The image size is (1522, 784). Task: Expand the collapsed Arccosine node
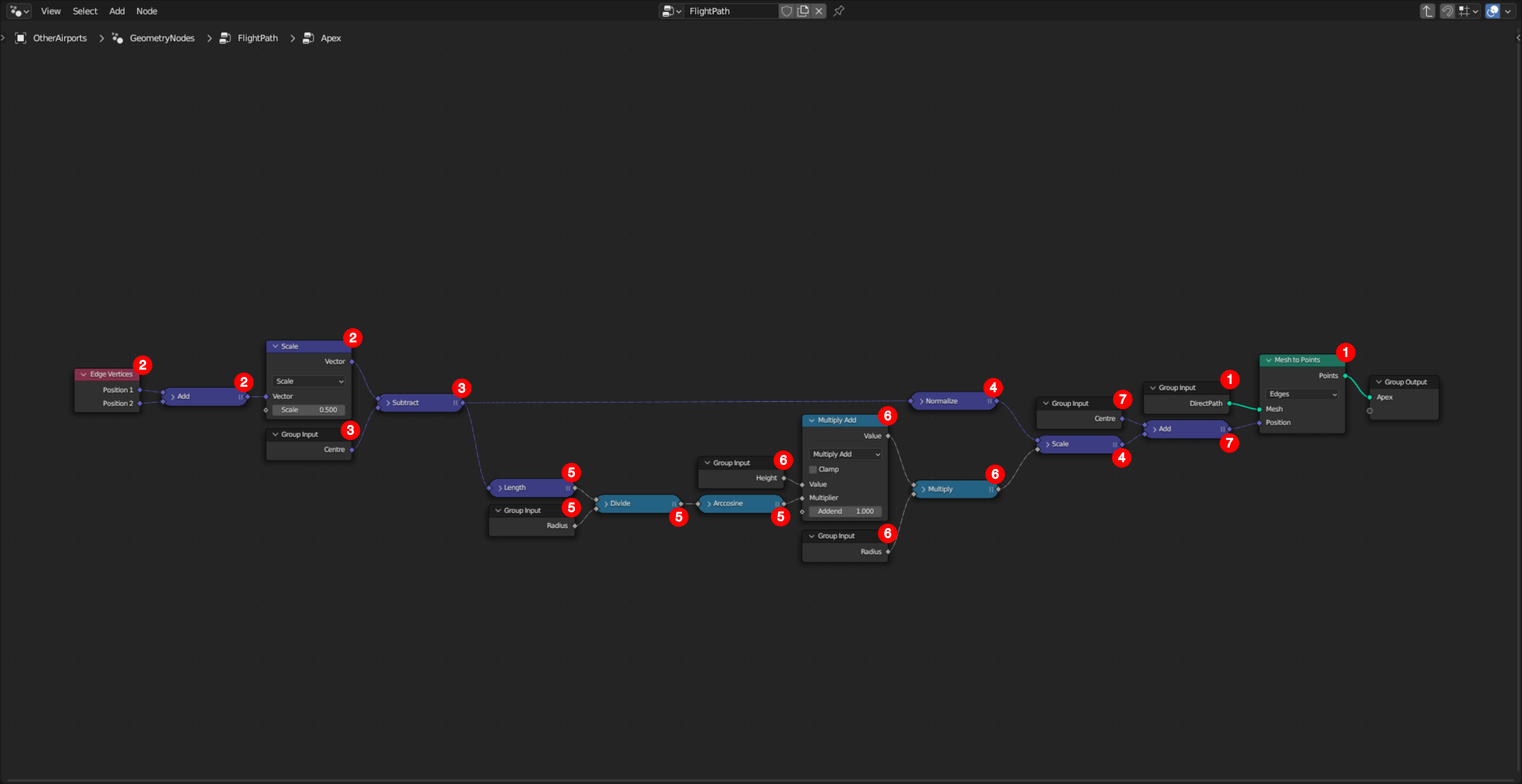tap(709, 503)
